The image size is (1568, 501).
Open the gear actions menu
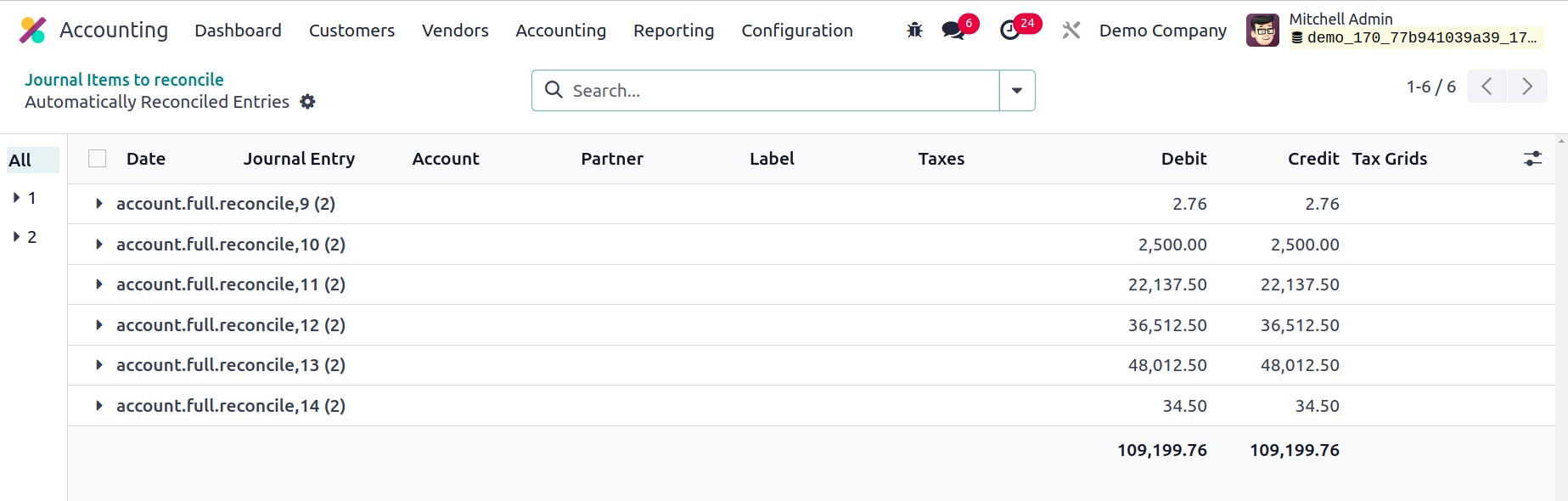(x=307, y=102)
